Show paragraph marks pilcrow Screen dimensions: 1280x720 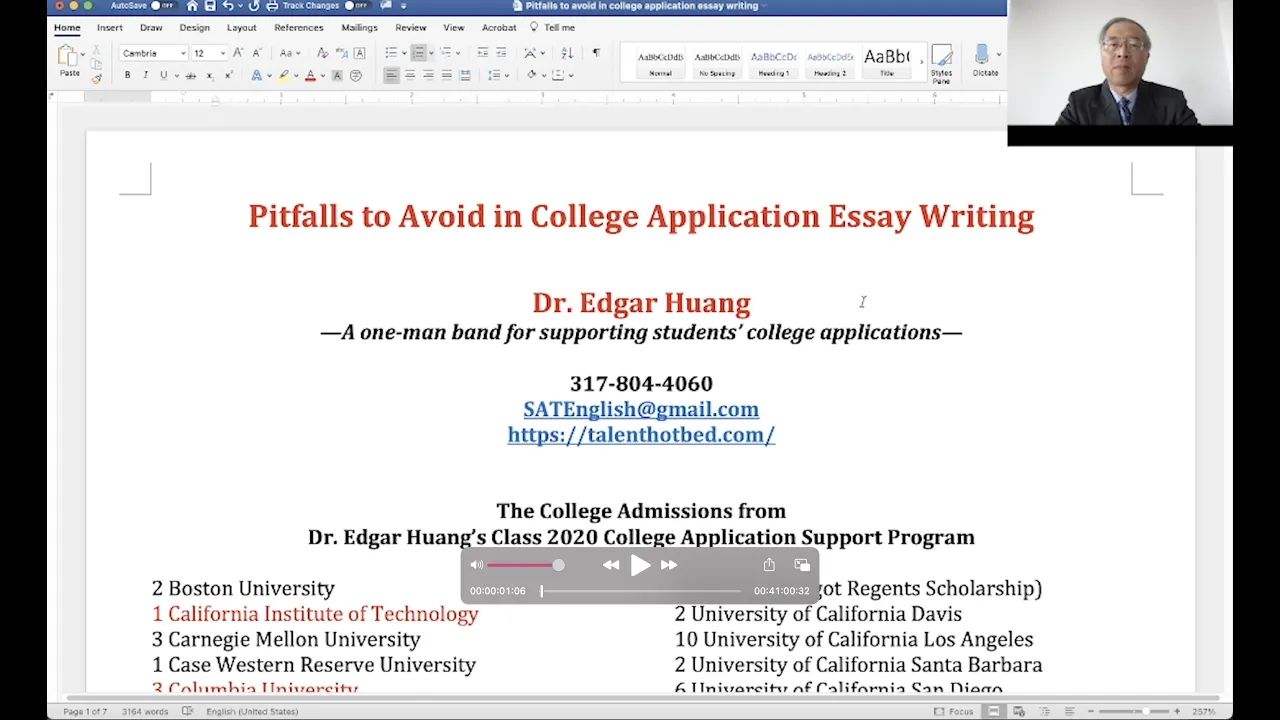click(596, 53)
